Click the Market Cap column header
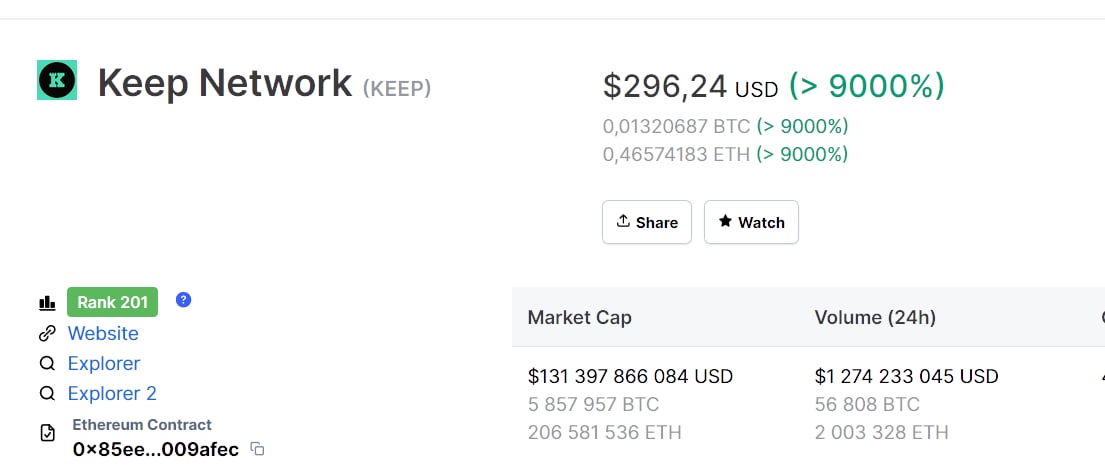 pos(579,318)
